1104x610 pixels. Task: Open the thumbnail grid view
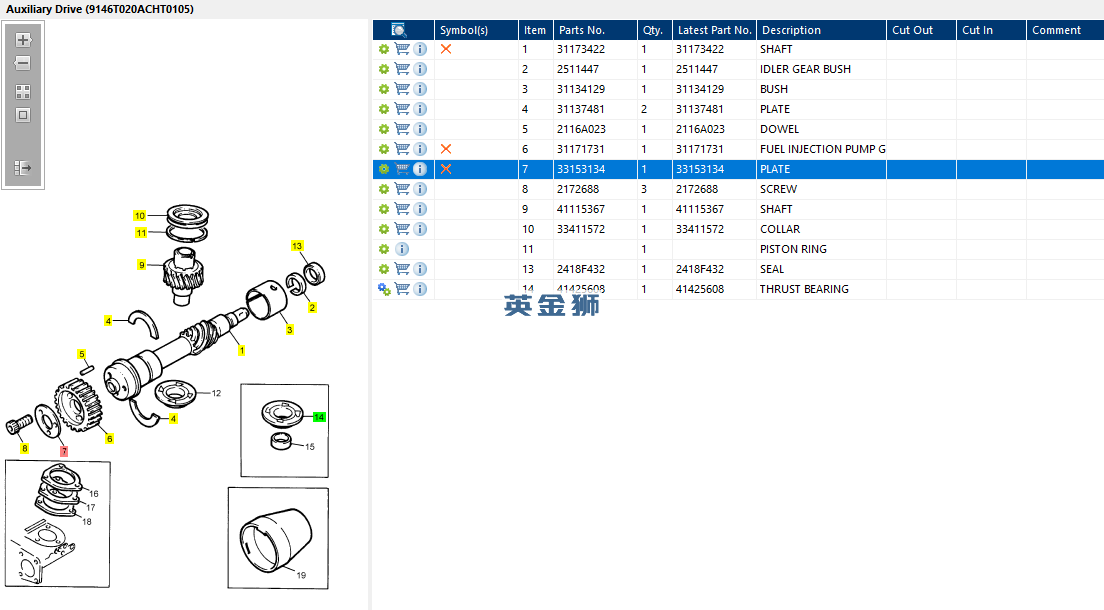23,92
